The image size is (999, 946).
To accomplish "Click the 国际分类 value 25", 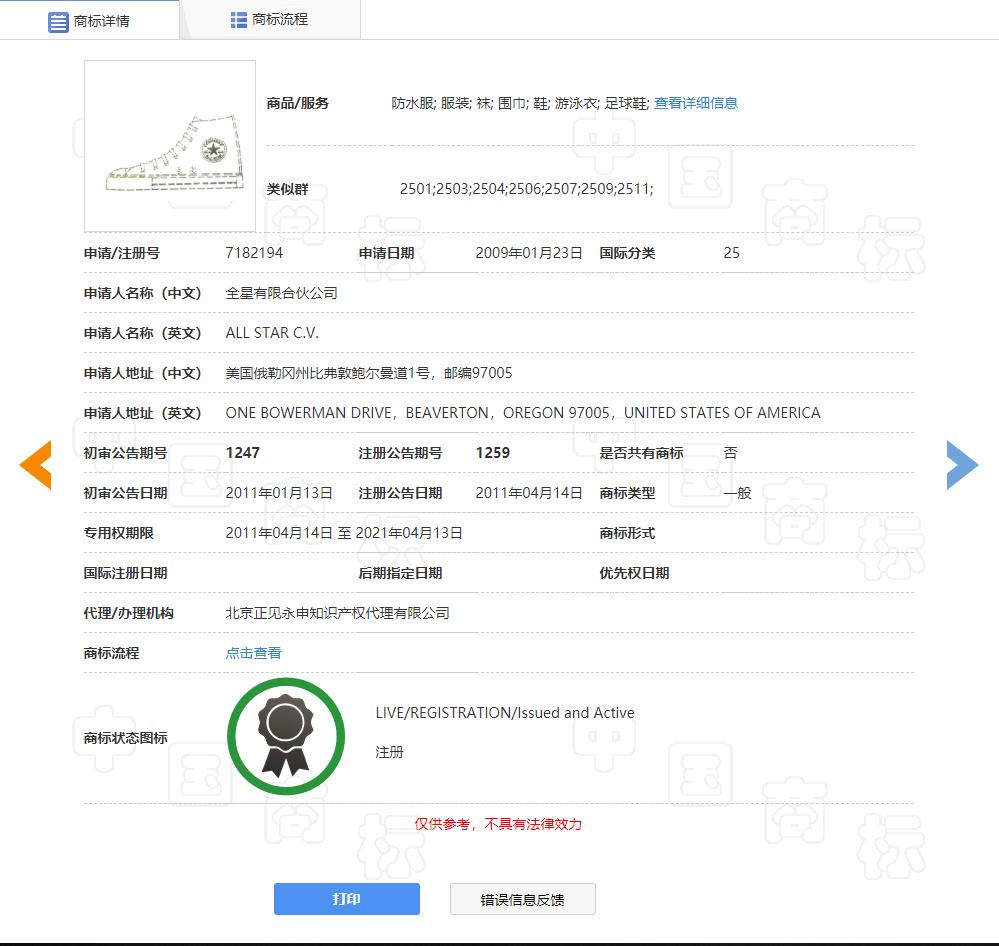I will (731, 253).
